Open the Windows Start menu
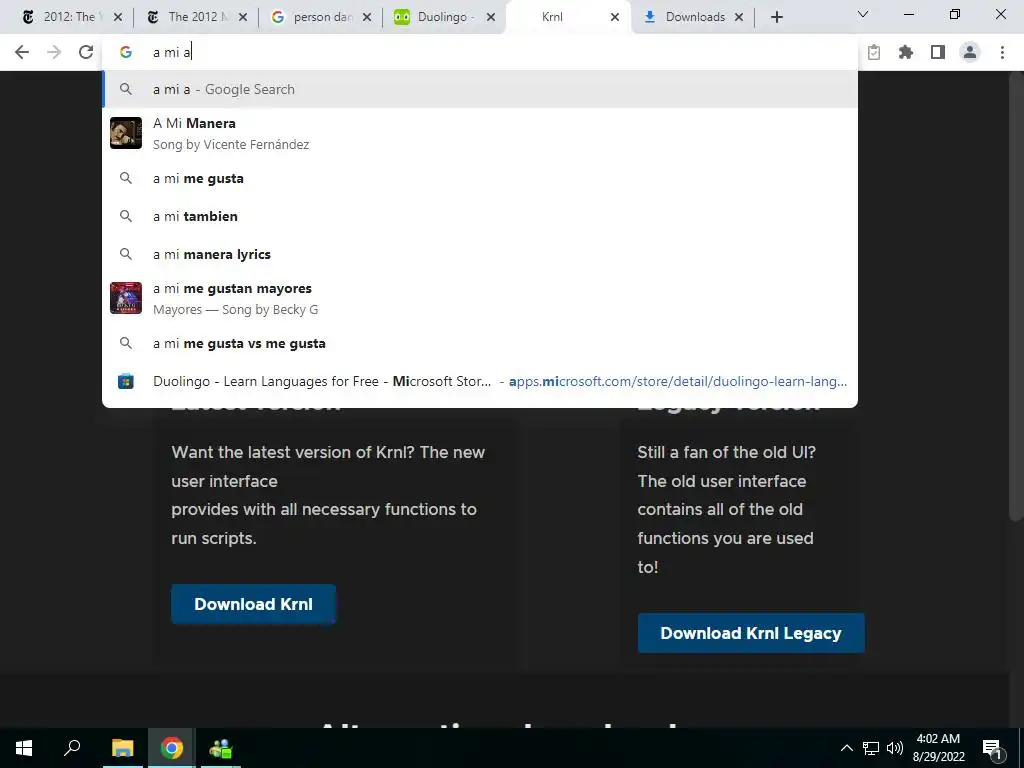The width and height of the screenshot is (1024, 768). point(24,748)
